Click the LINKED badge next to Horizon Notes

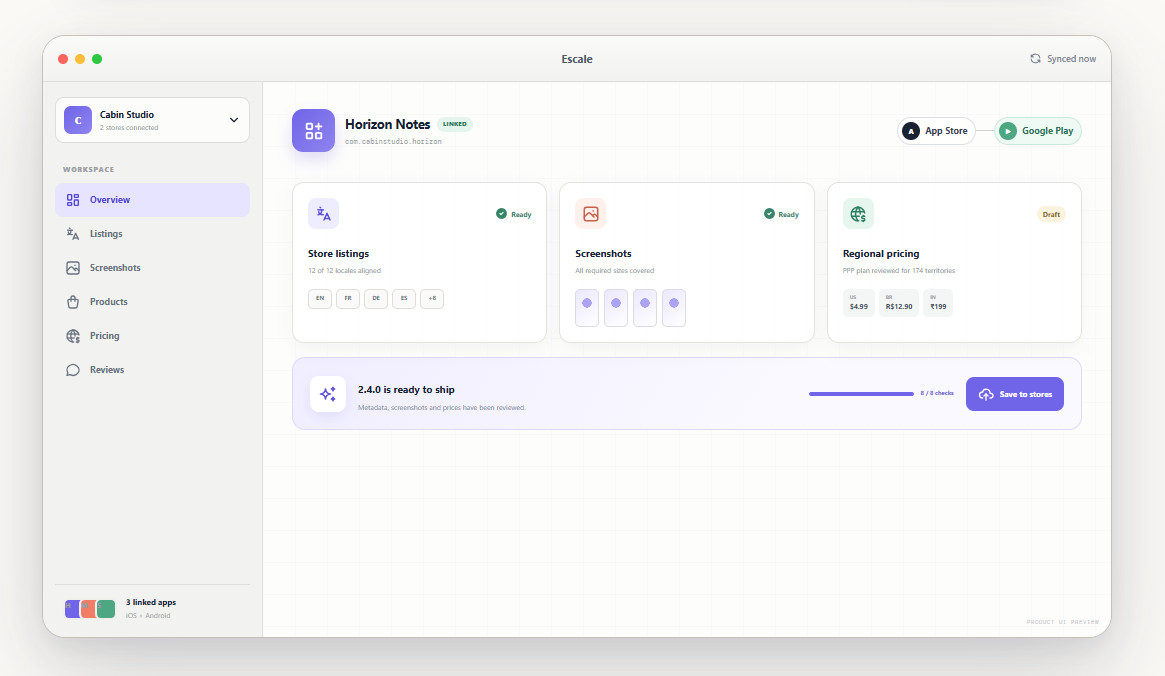(455, 124)
